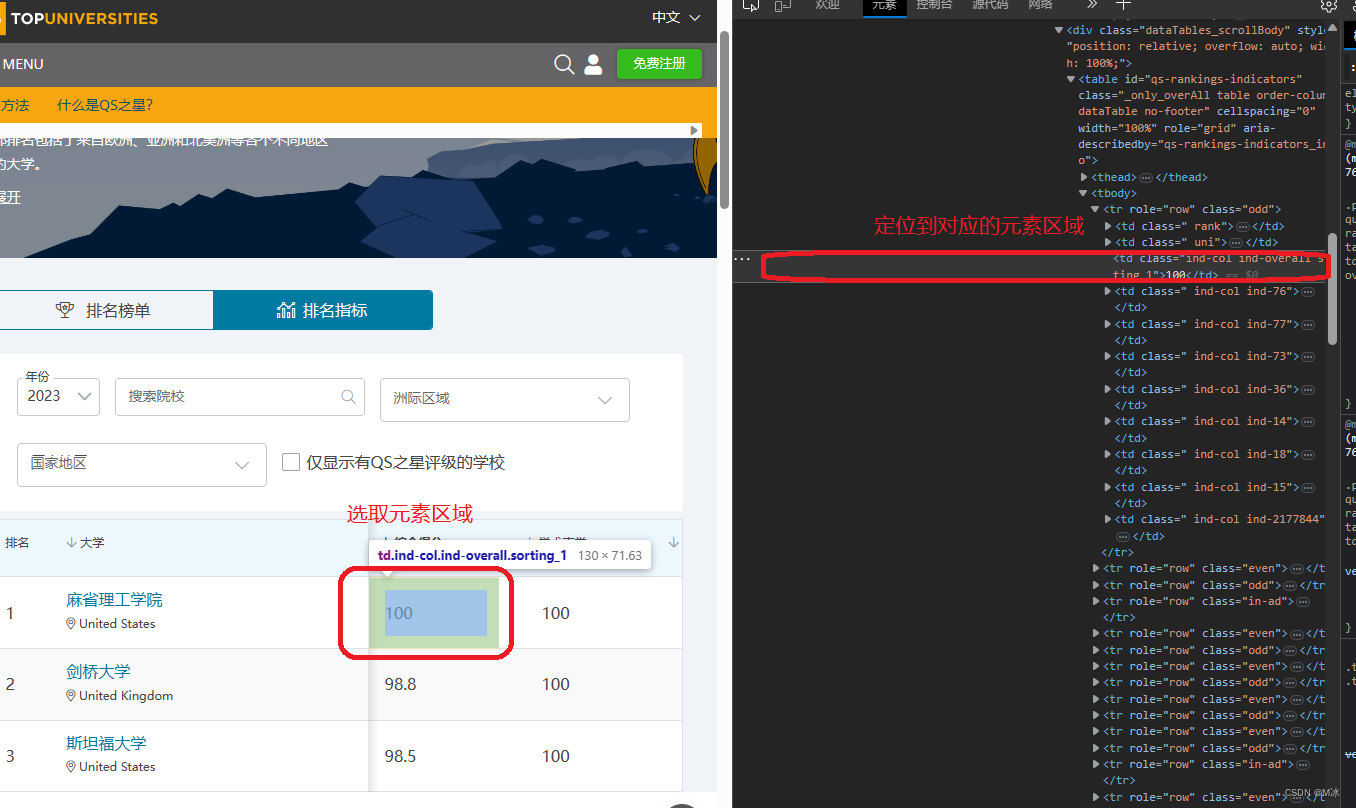Expand the td ind-col ind-73 node

pyautogui.click(x=1108, y=356)
